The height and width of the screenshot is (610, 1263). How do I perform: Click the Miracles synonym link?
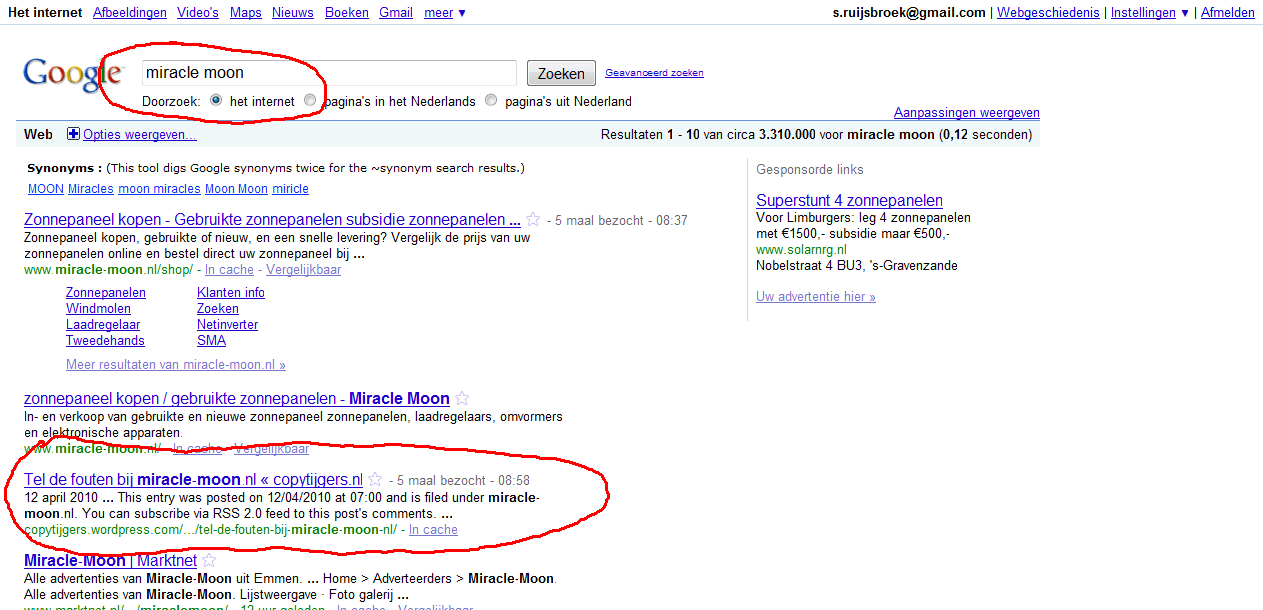tap(91, 189)
